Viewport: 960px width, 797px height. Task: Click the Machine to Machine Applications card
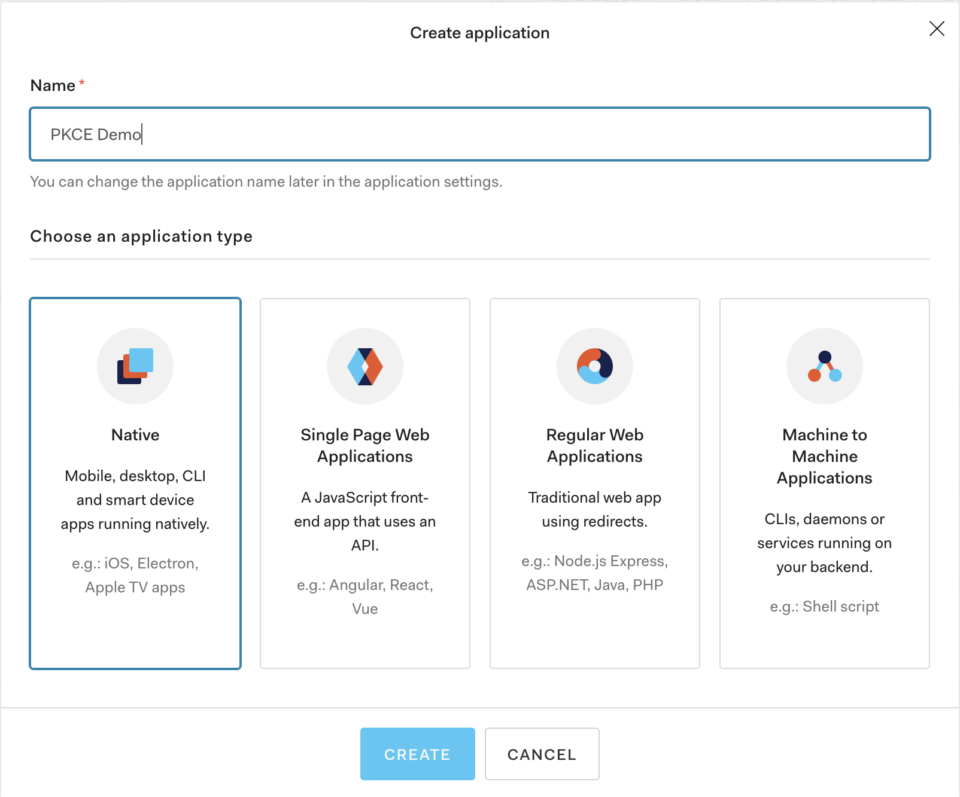[824, 480]
